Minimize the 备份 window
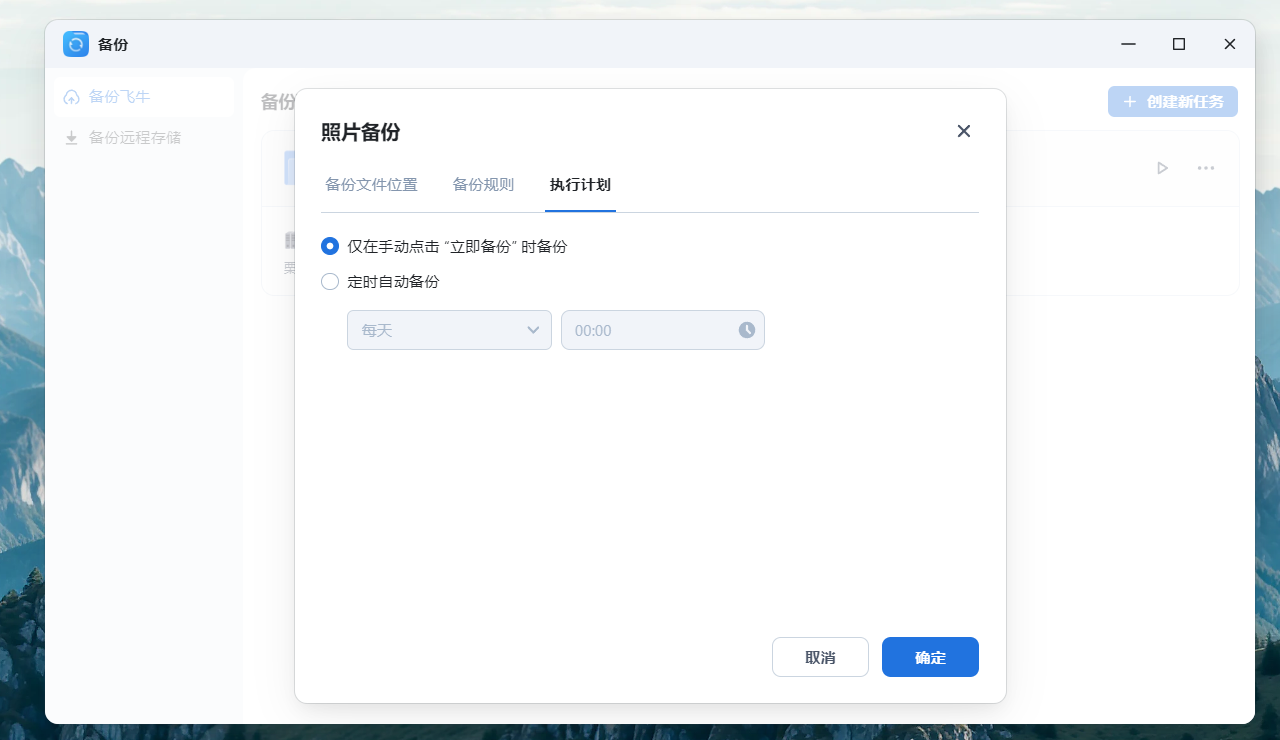Screen dimensions: 1280x740 coord(1128,44)
